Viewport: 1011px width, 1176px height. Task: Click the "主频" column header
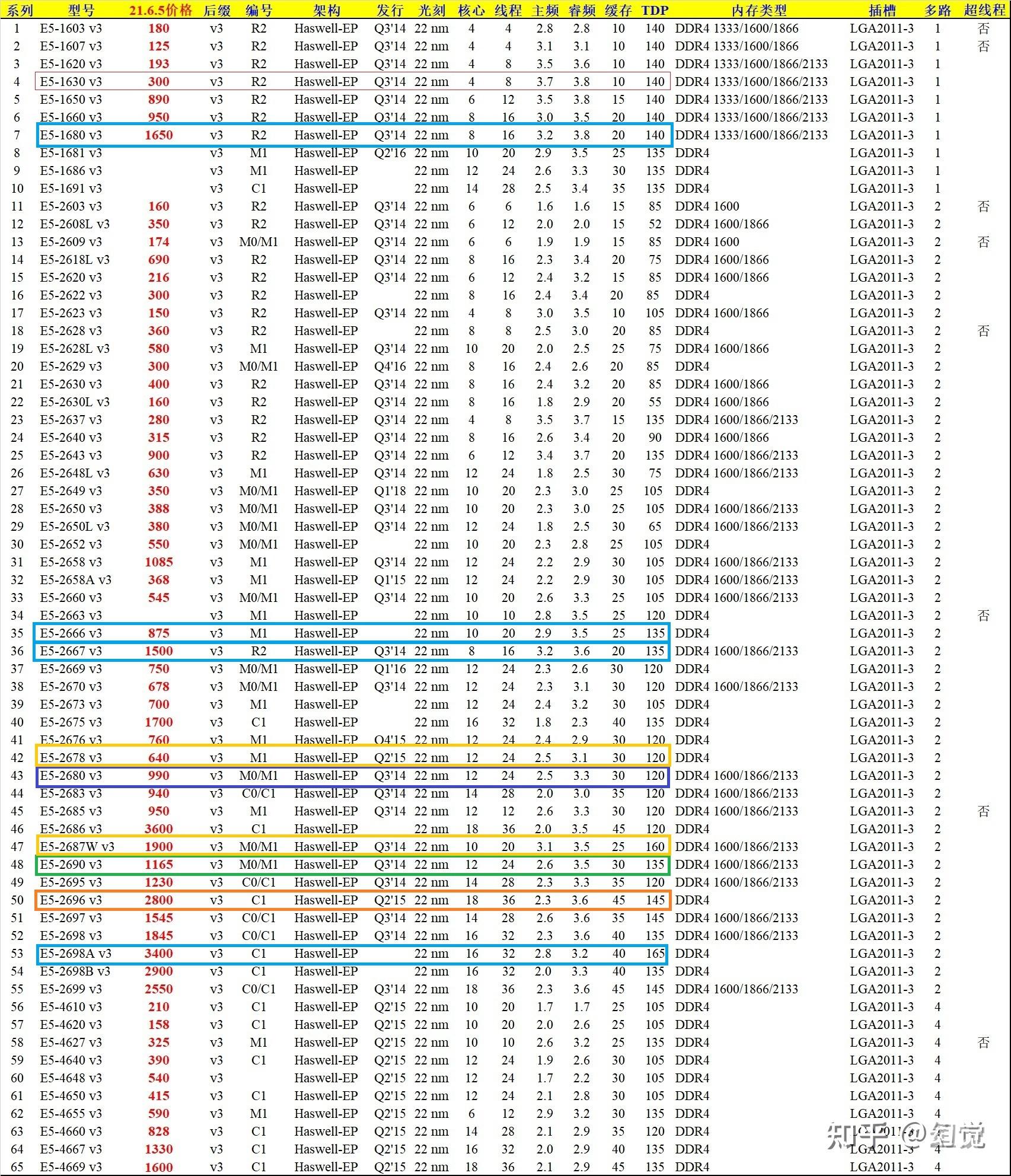point(545,10)
